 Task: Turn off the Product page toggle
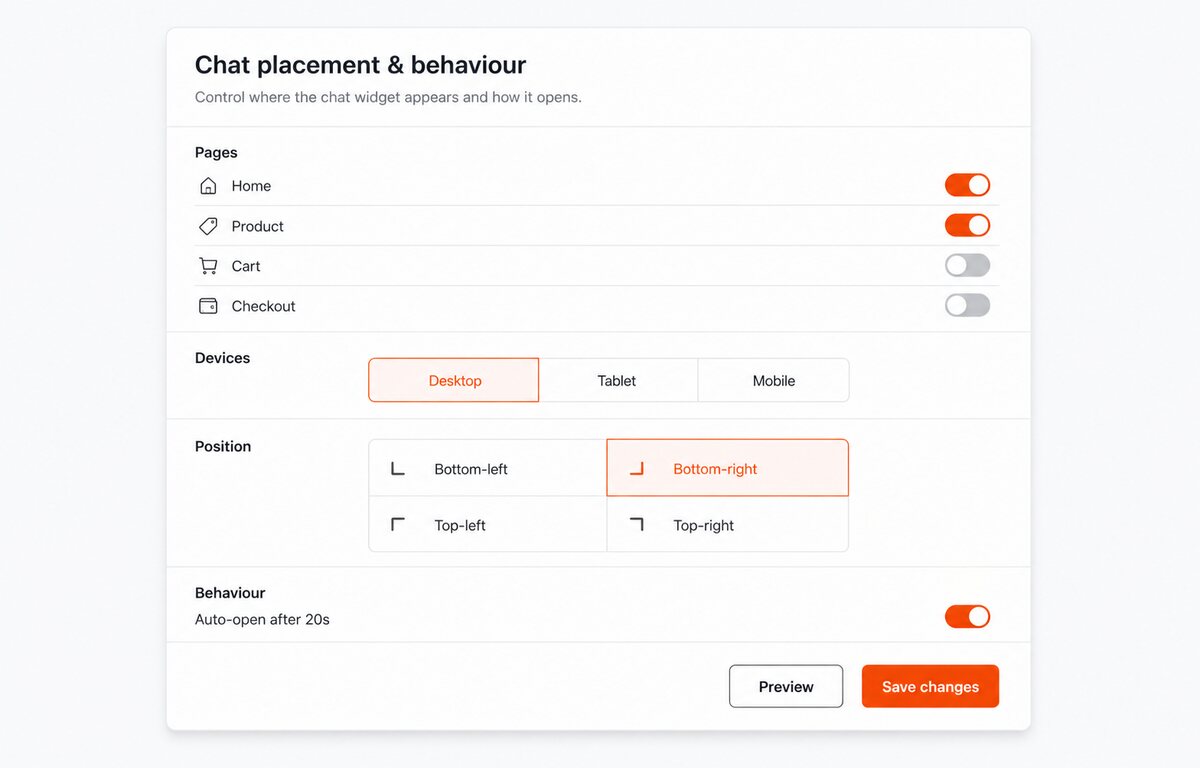point(967,225)
